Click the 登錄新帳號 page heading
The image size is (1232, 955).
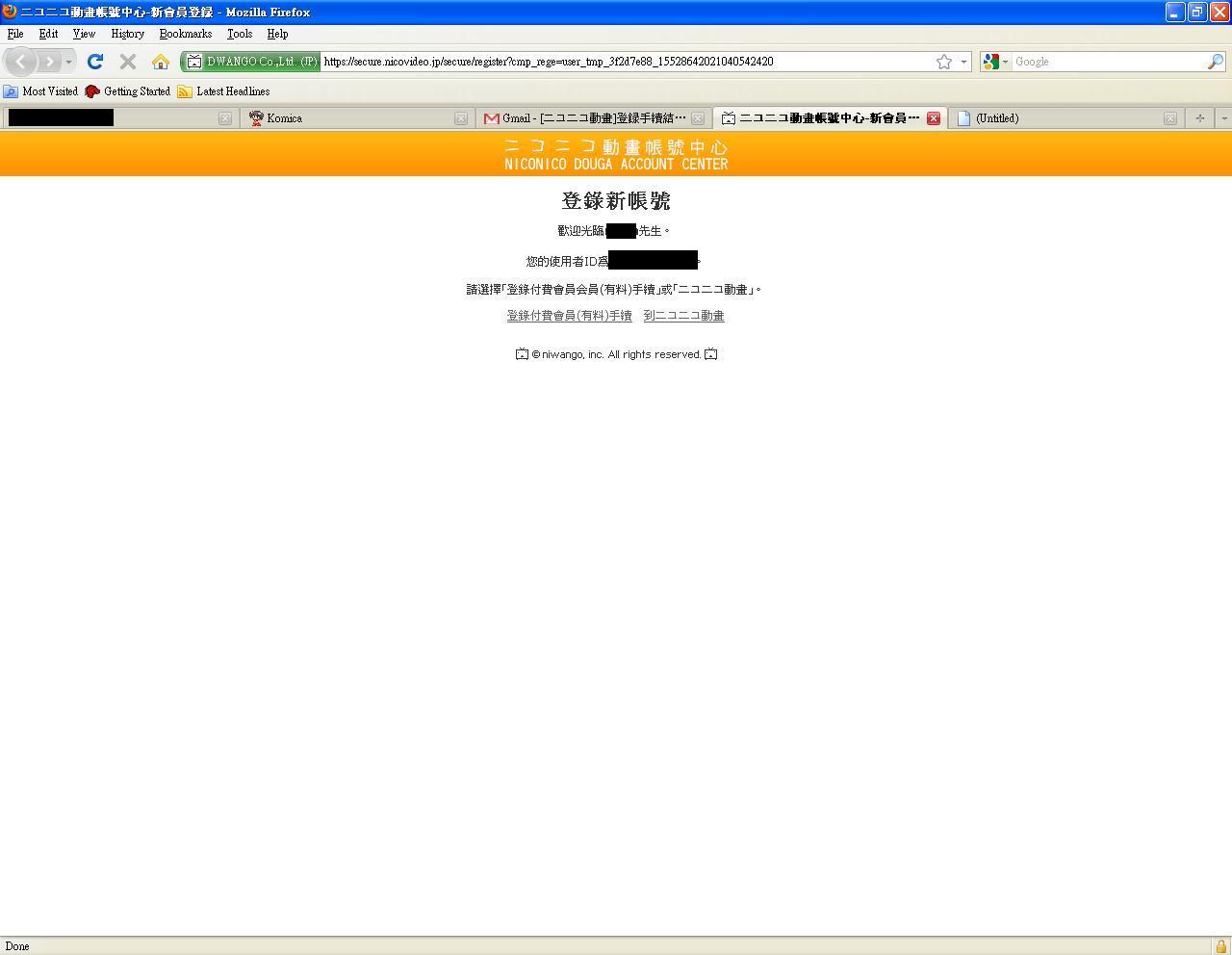click(x=616, y=201)
